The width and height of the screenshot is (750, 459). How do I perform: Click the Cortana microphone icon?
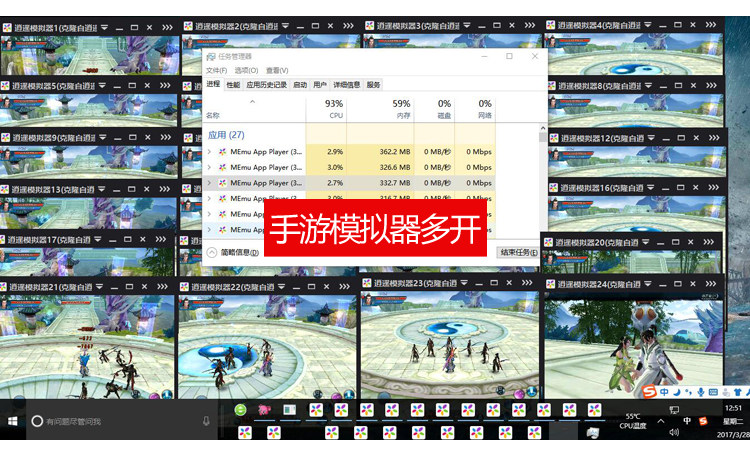pyautogui.click(x=206, y=421)
